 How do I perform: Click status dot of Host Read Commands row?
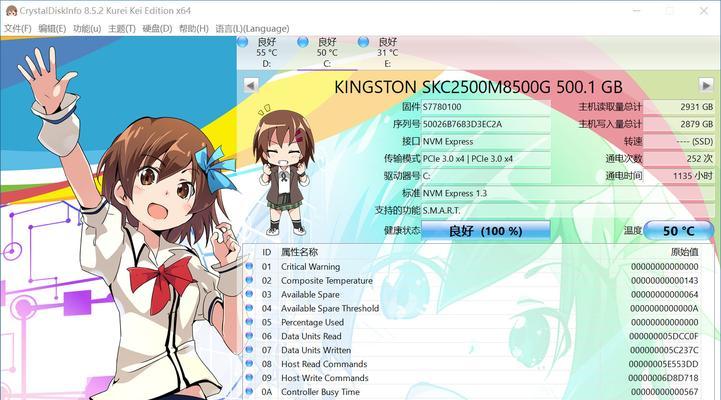click(249, 363)
